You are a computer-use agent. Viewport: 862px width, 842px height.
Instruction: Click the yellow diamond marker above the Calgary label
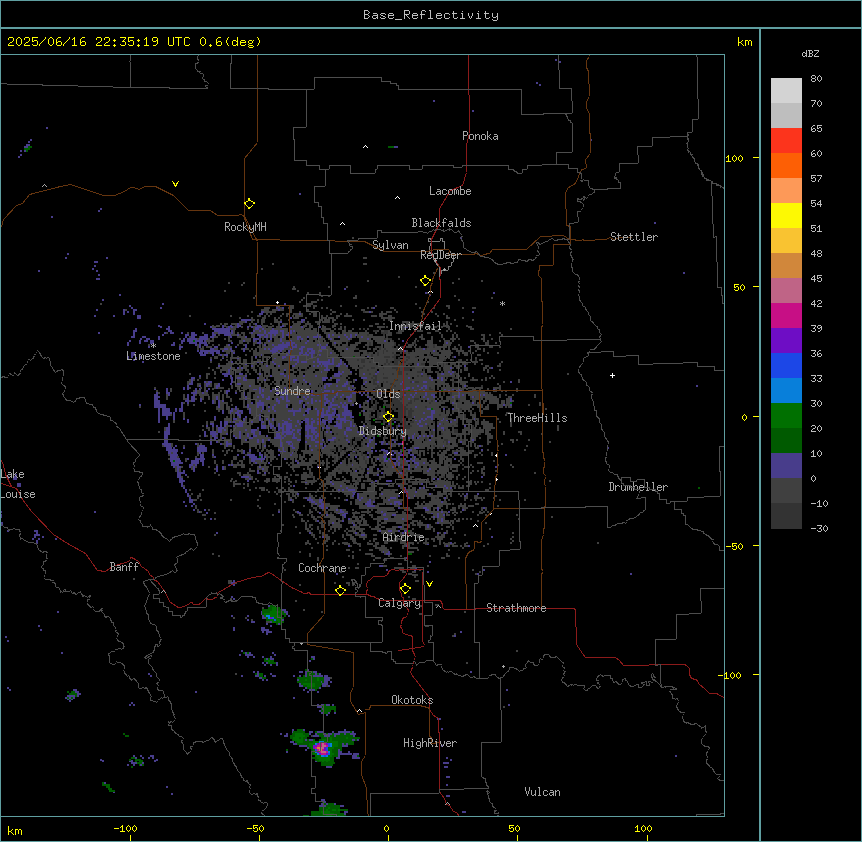coord(405,589)
